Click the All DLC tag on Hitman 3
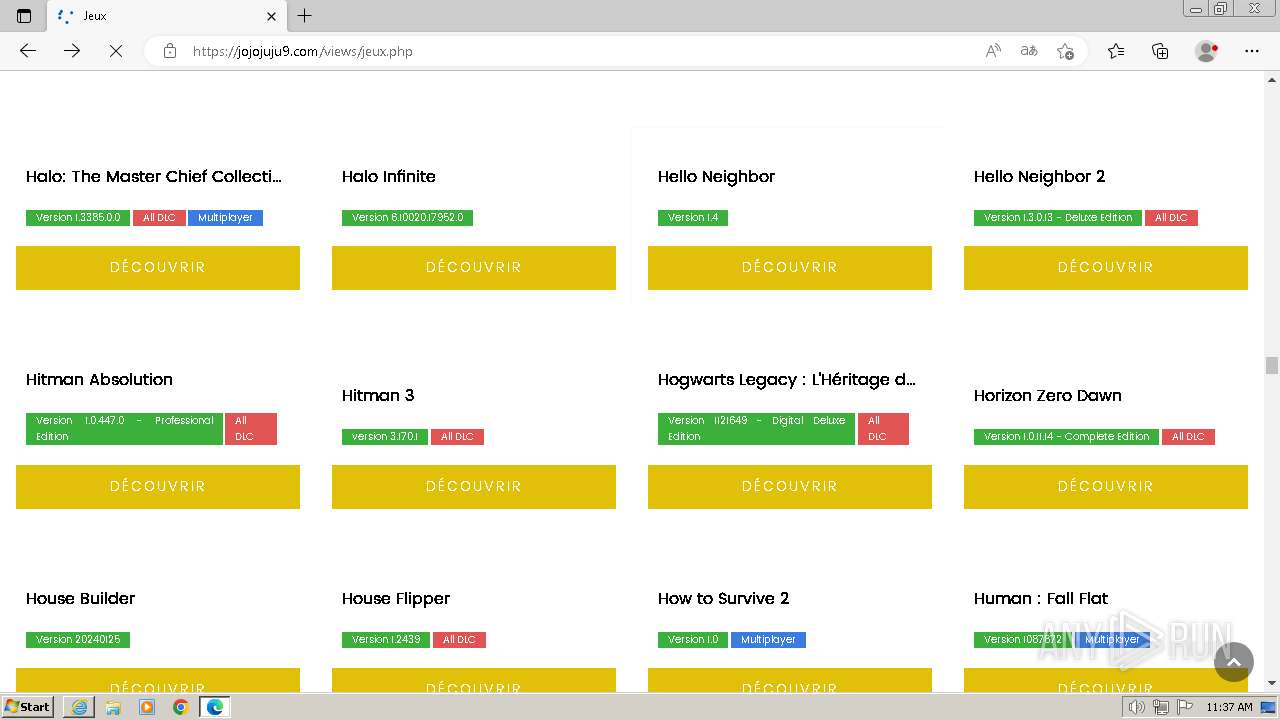This screenshot has height=720, width=1280. pos(457,437)
